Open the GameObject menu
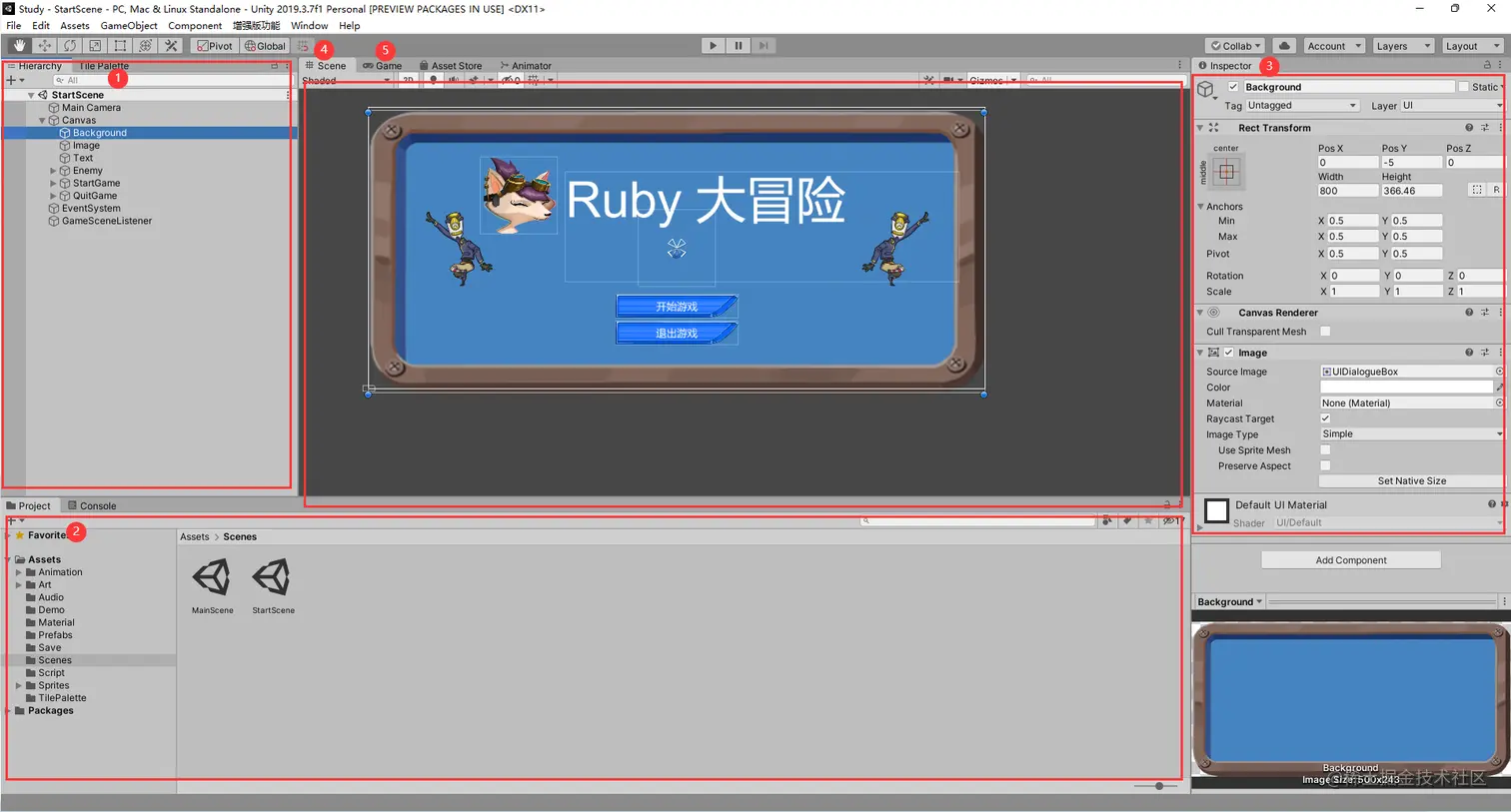Viewport: 1511px width, 812px height. pyautogui.click(x=129, y=26)
